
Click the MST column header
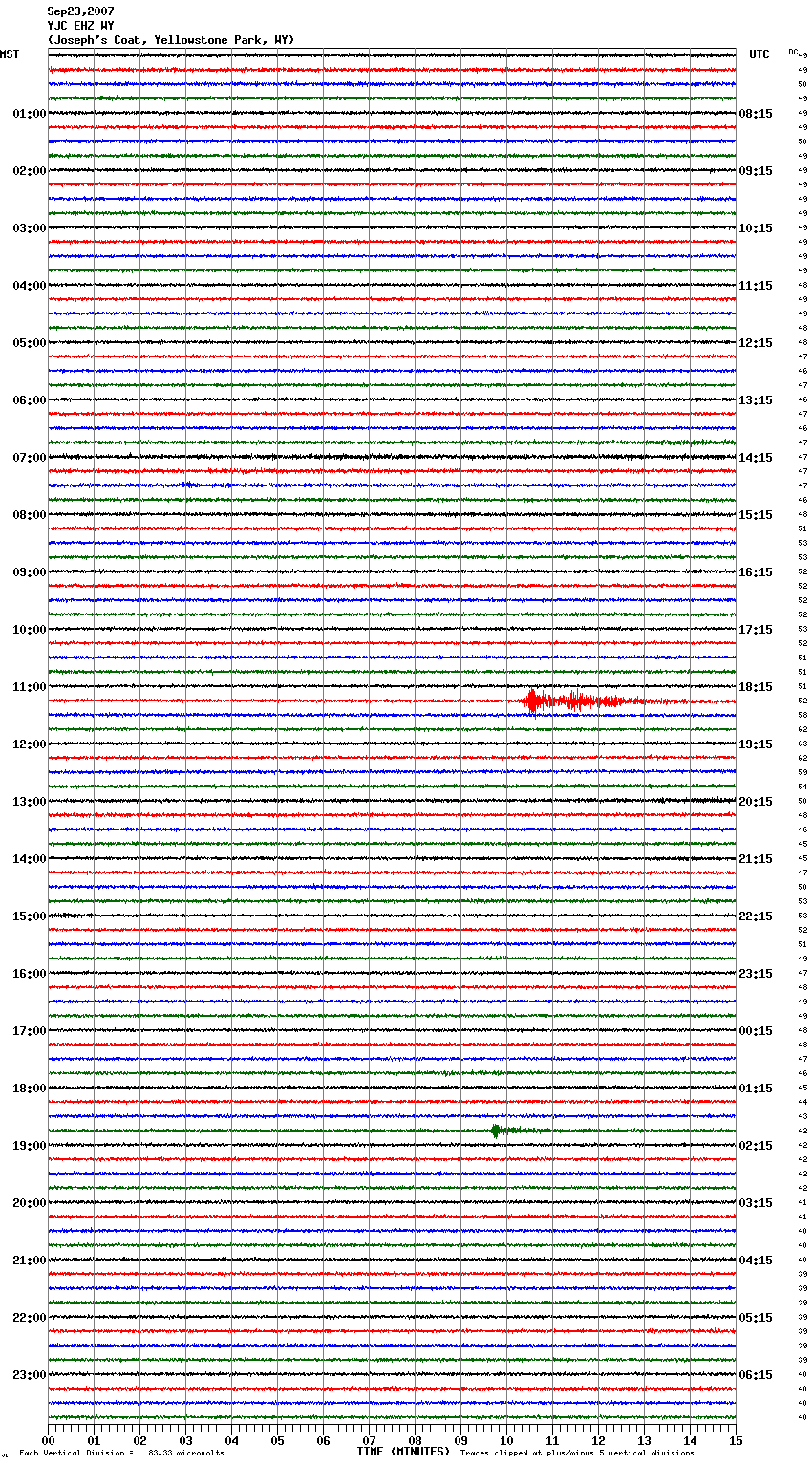click(x=10, y=54)
